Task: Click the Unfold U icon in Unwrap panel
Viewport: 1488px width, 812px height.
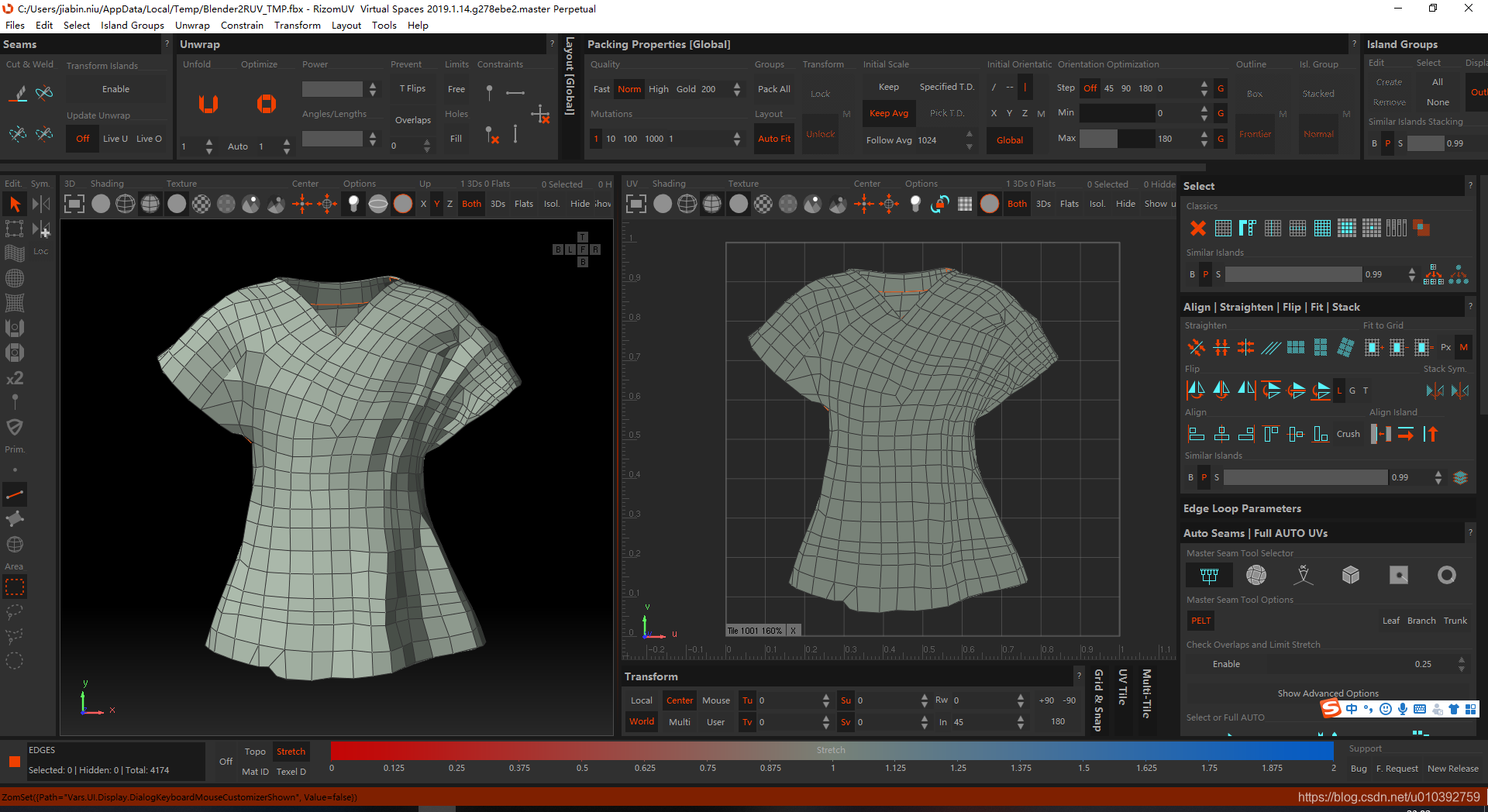Action: 208,104
